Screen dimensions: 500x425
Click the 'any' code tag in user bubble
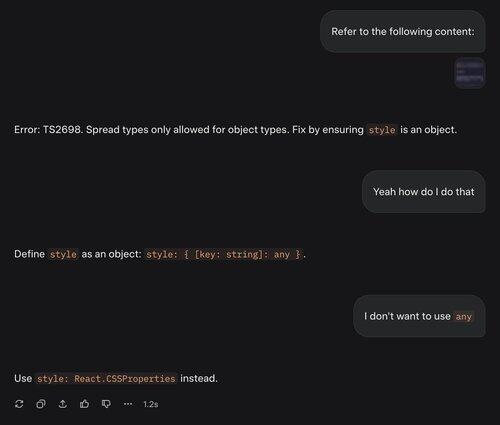point(463,316)
